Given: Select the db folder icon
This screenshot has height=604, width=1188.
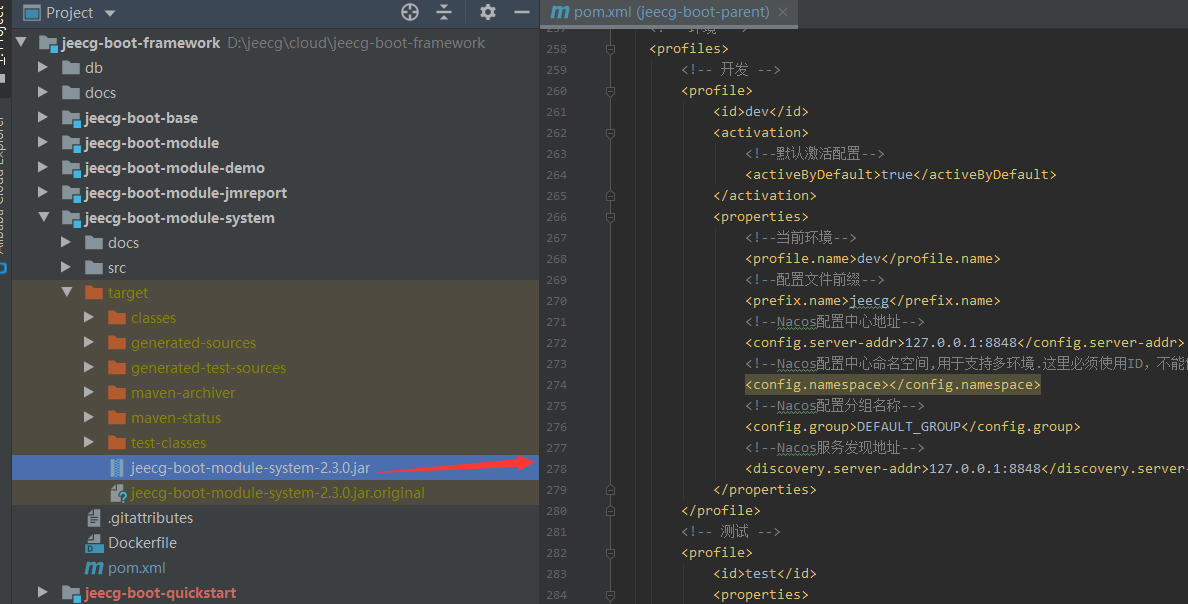Looking at the screenshot, I should point(71,68).
